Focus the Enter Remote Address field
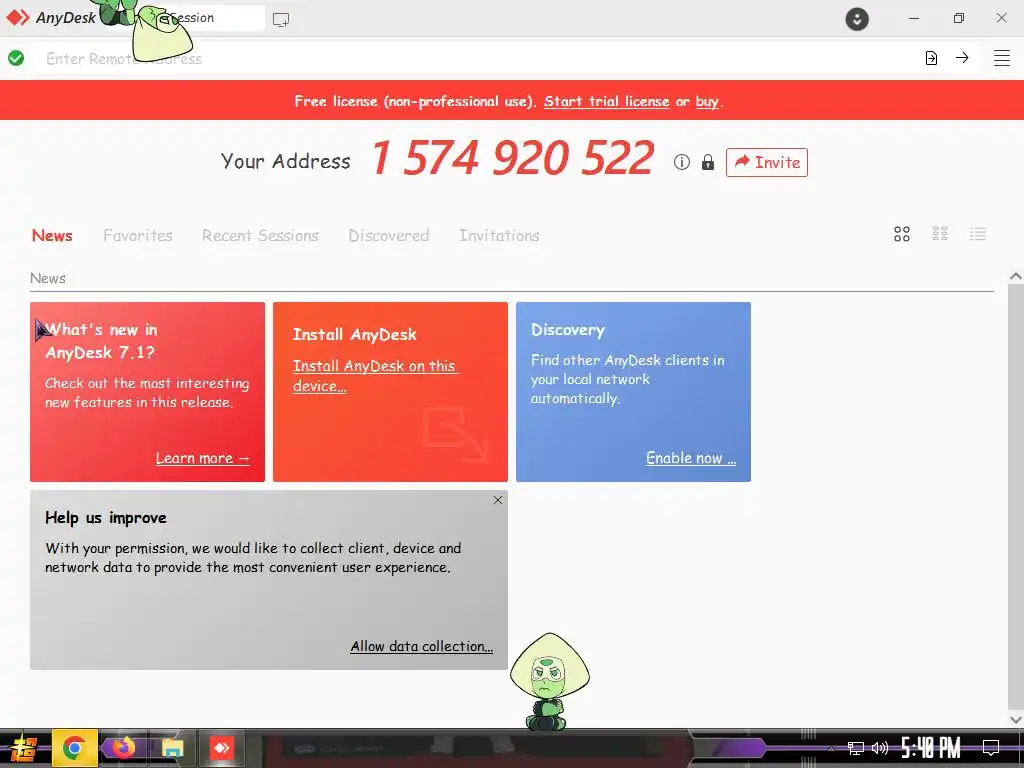Screen dimensions: 1024x768 click(477, 59)
